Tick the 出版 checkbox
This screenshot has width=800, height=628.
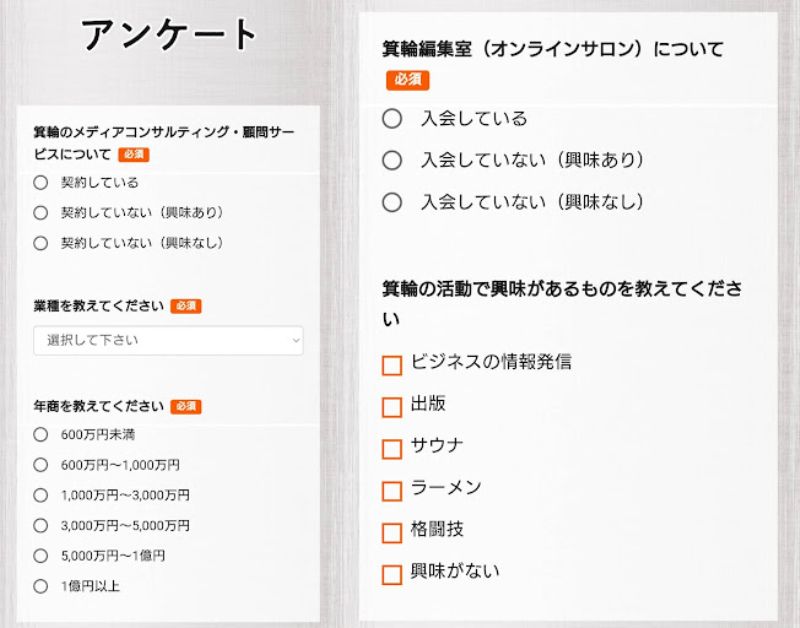pyautogui.click(x=392, y=407)
